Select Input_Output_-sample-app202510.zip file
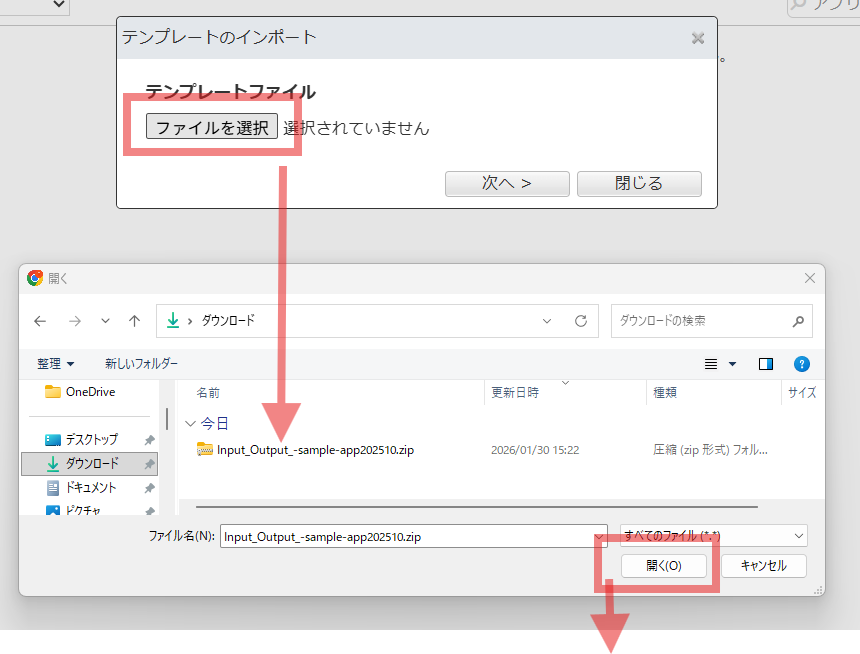Viewport: 860px width, 654px height. [x=314, y=450]
